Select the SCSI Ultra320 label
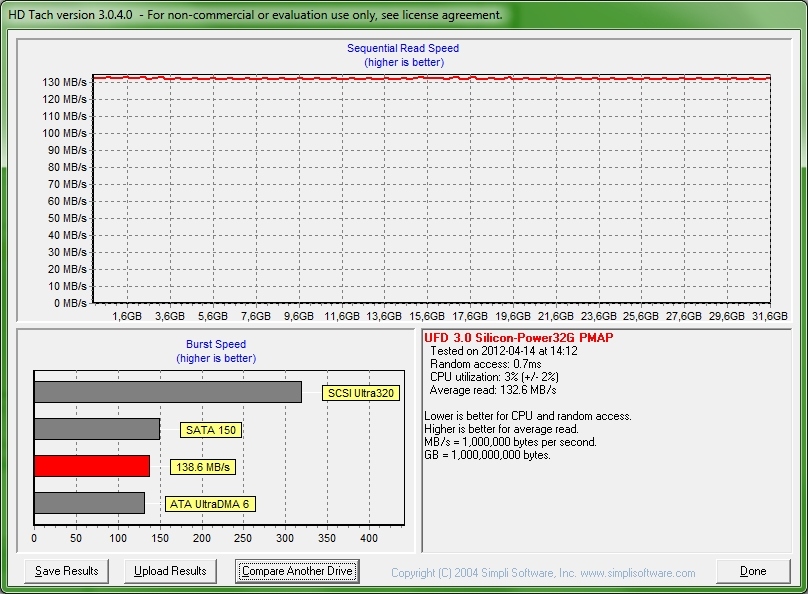808x594 pixels. (x=361, y=393)
